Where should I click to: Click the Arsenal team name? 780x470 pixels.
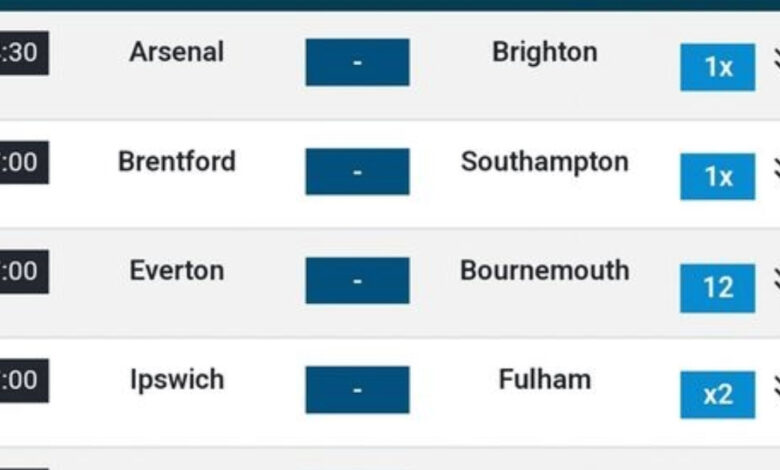coord(177,52)
